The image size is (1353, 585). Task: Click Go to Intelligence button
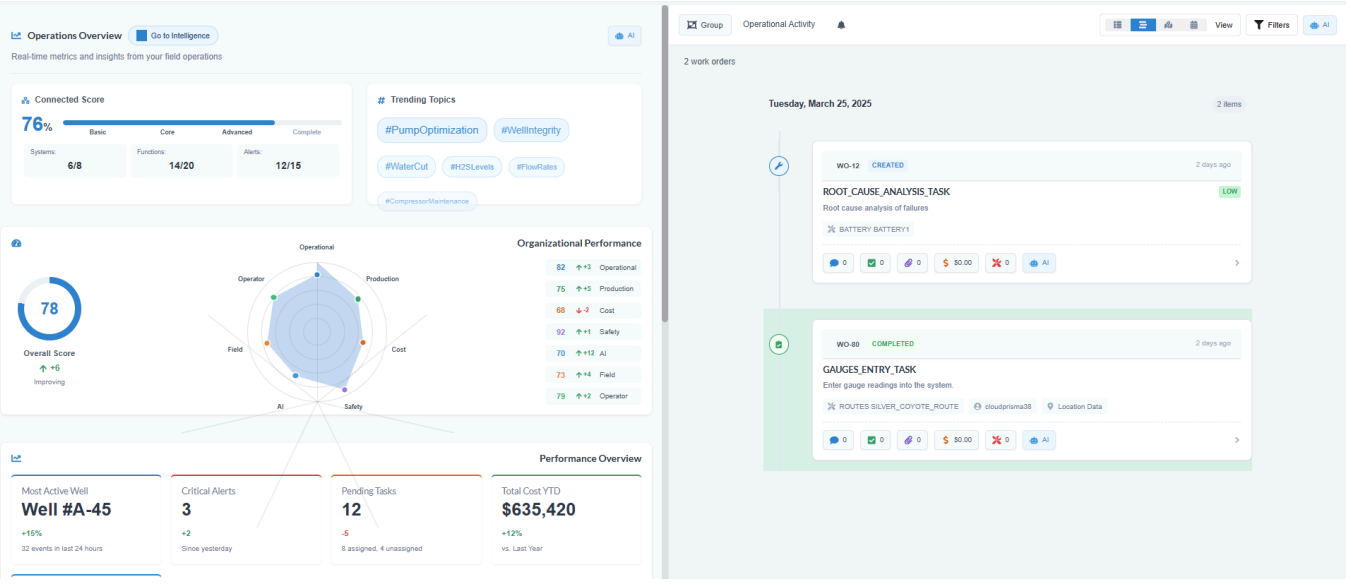point(174,34)
